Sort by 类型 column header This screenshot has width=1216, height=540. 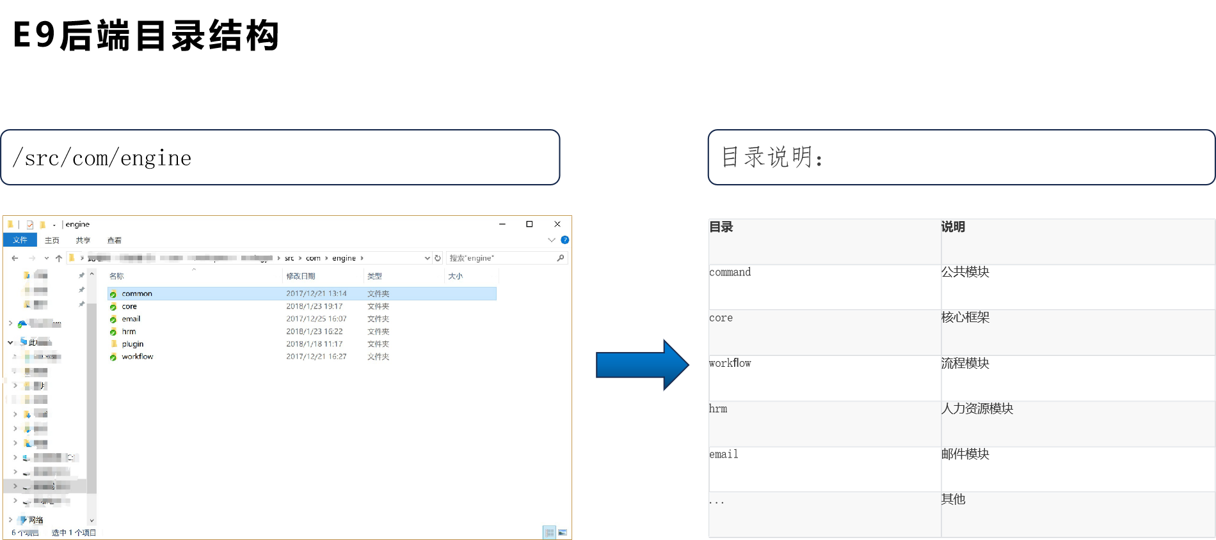(374, 276)
